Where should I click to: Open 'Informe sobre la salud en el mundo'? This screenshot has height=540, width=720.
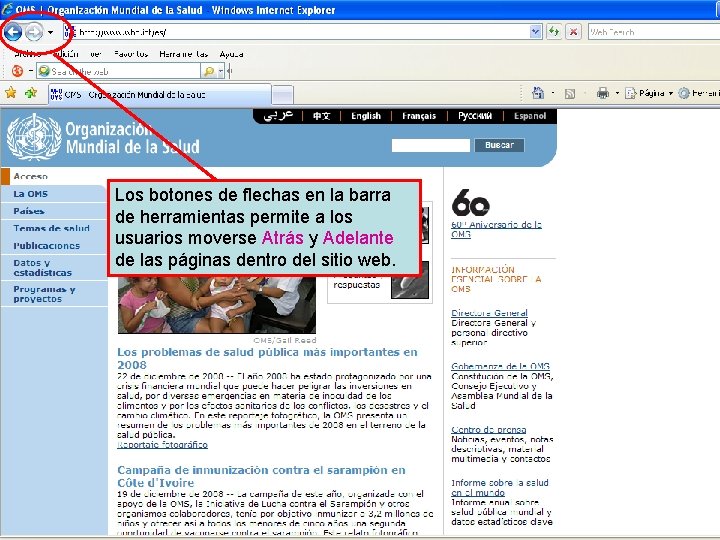(x=500, y=488)
